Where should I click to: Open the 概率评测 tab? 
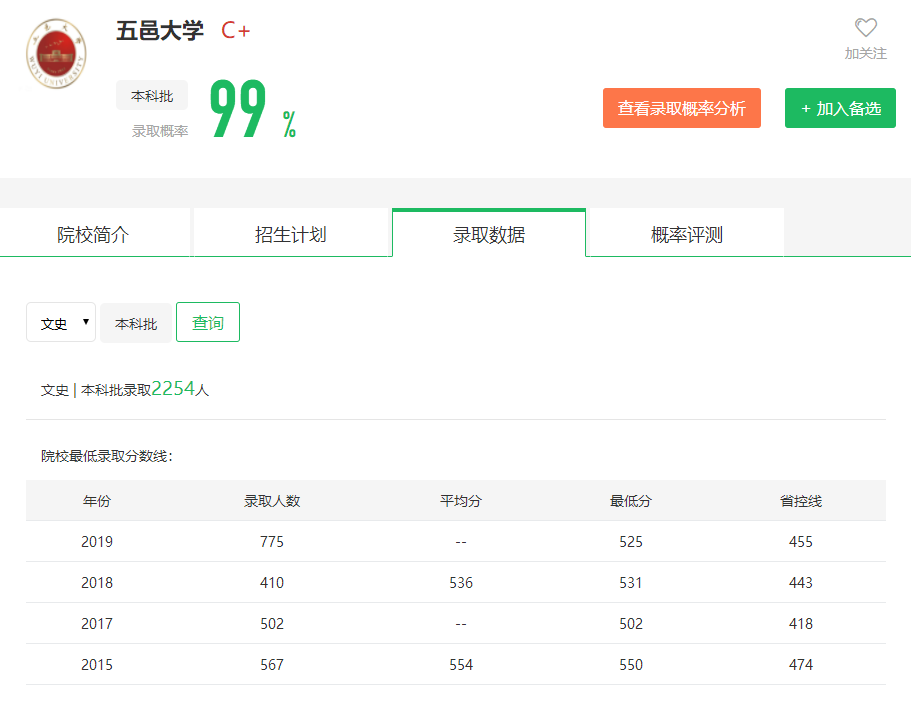(687, 233)
